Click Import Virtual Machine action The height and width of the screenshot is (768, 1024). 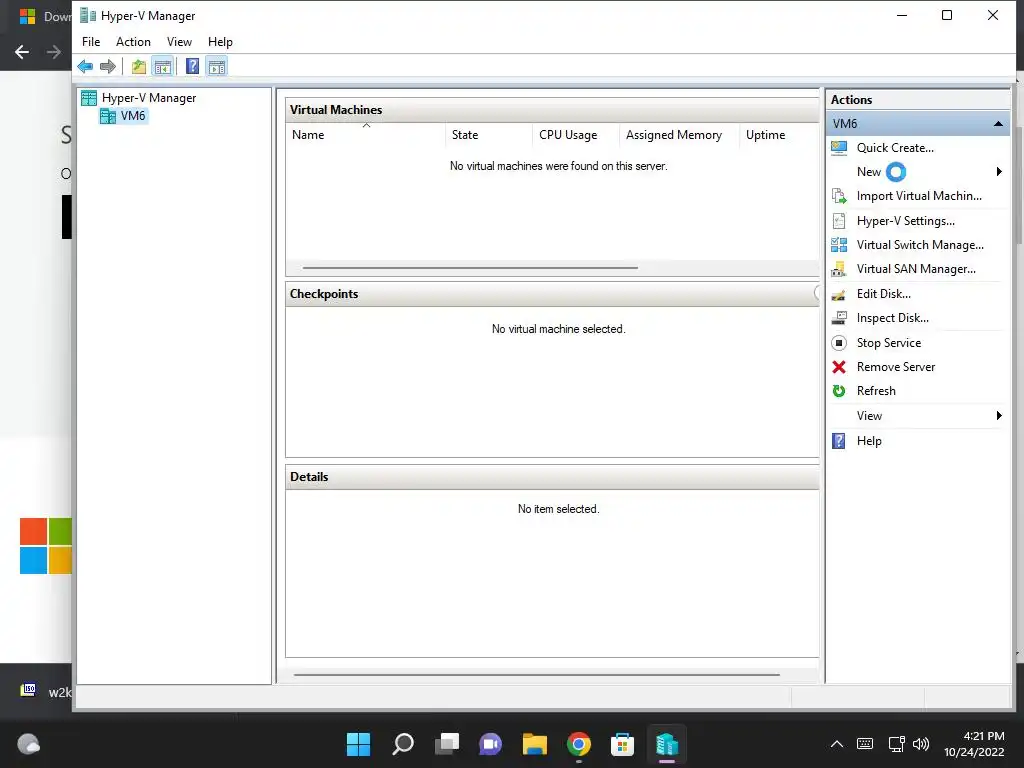919,196
